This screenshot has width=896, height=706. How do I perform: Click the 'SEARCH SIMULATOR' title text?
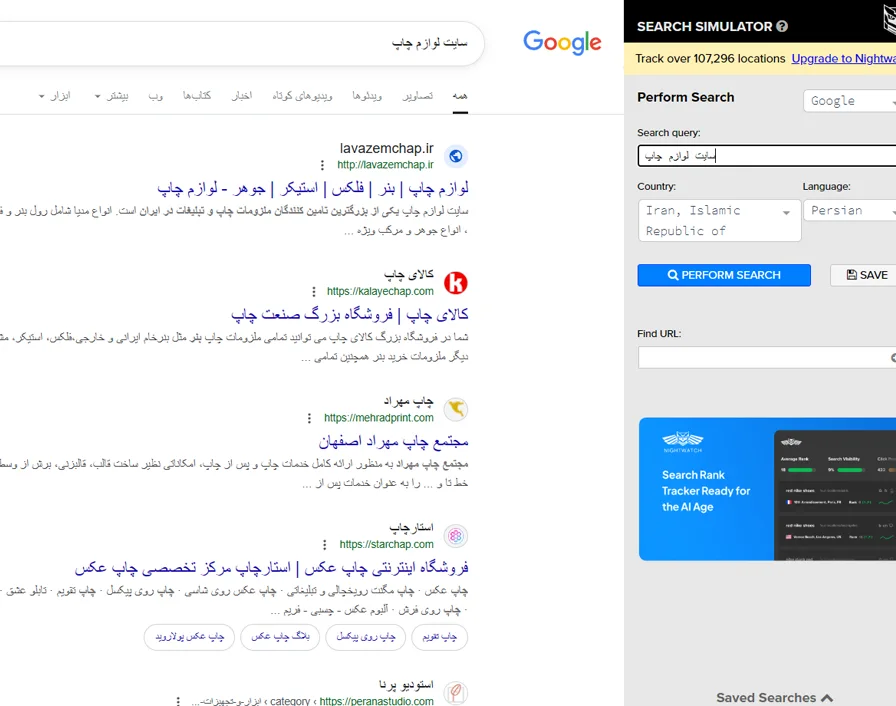coord(705,27)
